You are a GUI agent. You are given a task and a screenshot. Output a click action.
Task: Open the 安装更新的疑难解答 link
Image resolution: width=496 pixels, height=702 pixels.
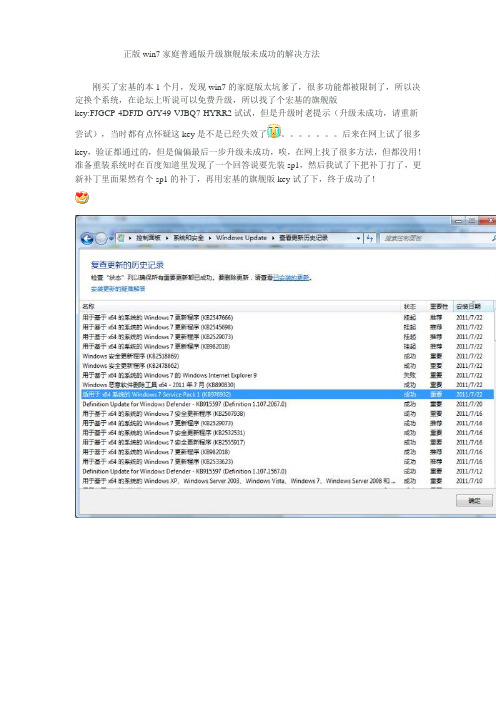118,289
